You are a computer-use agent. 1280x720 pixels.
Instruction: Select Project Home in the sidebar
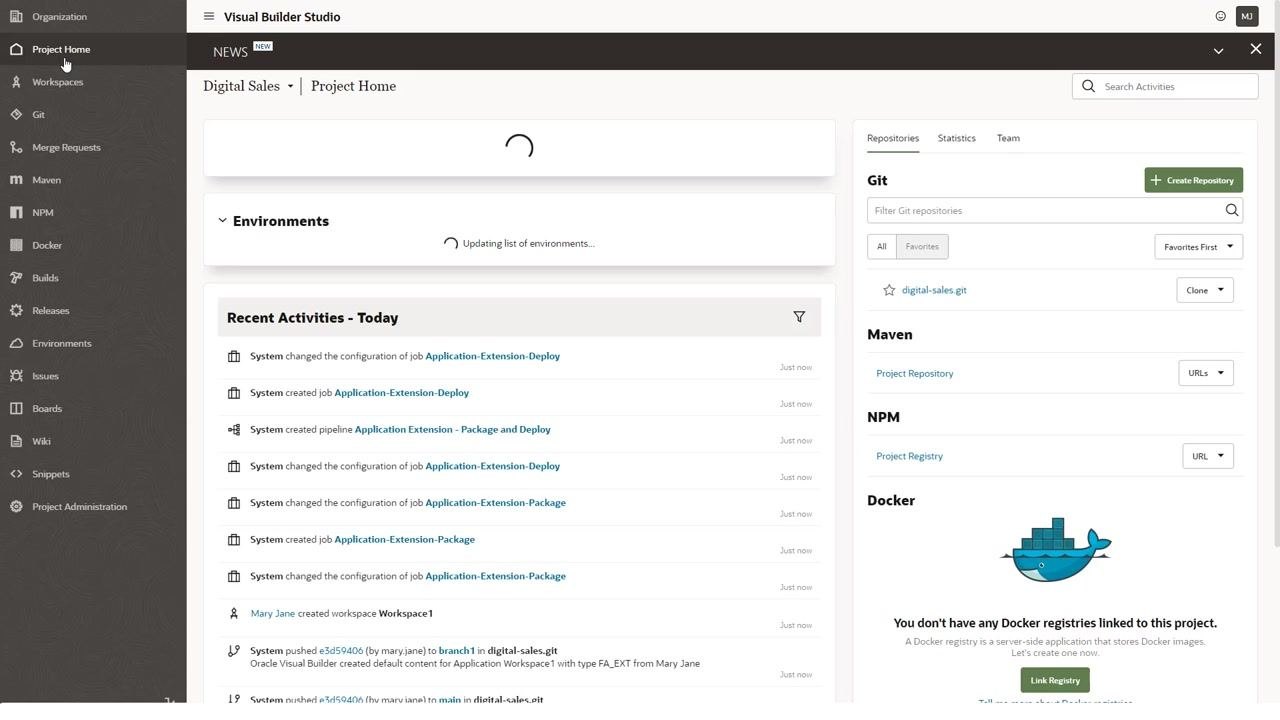pos(93,49)
